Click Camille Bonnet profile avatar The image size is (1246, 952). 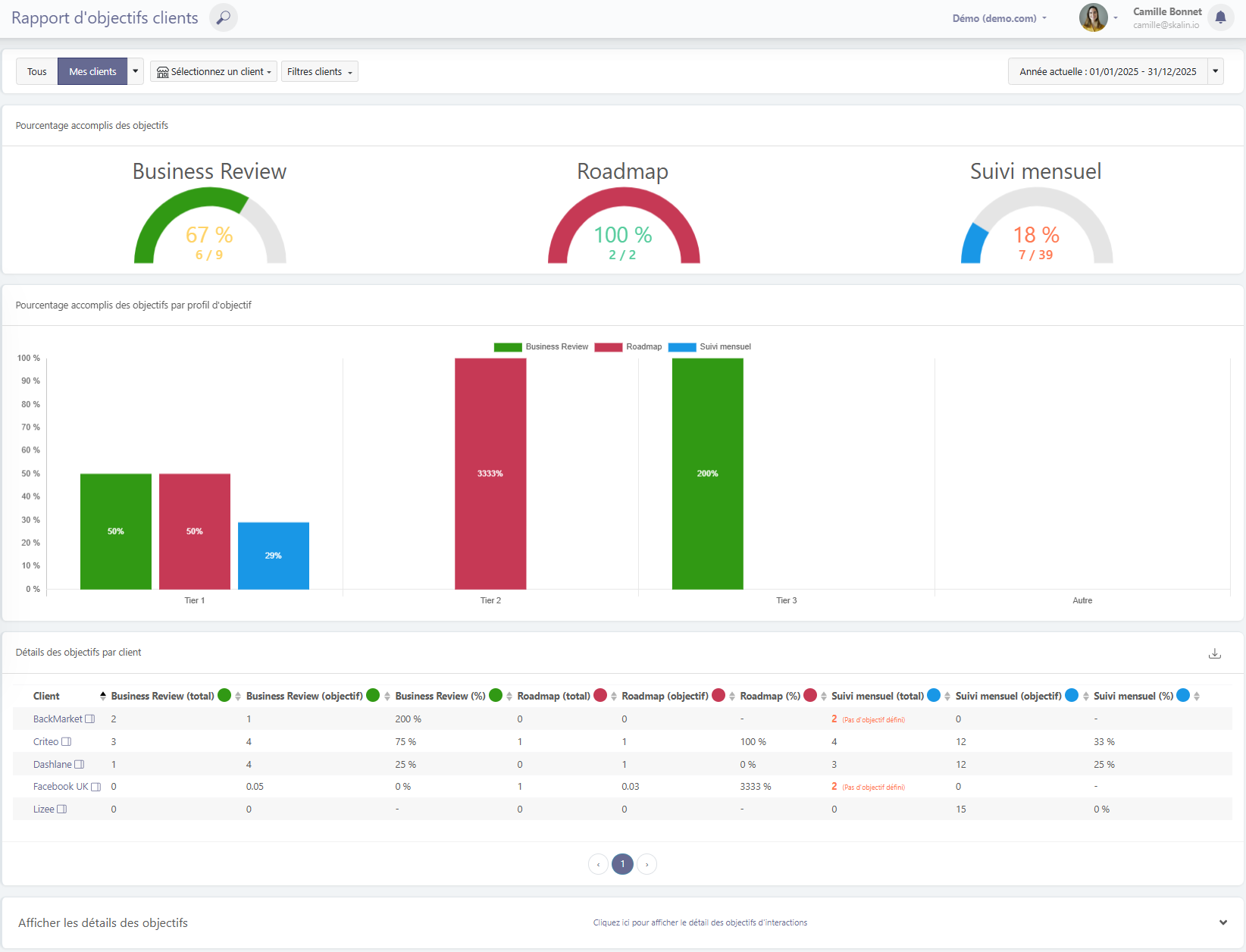pos(1093,17)
